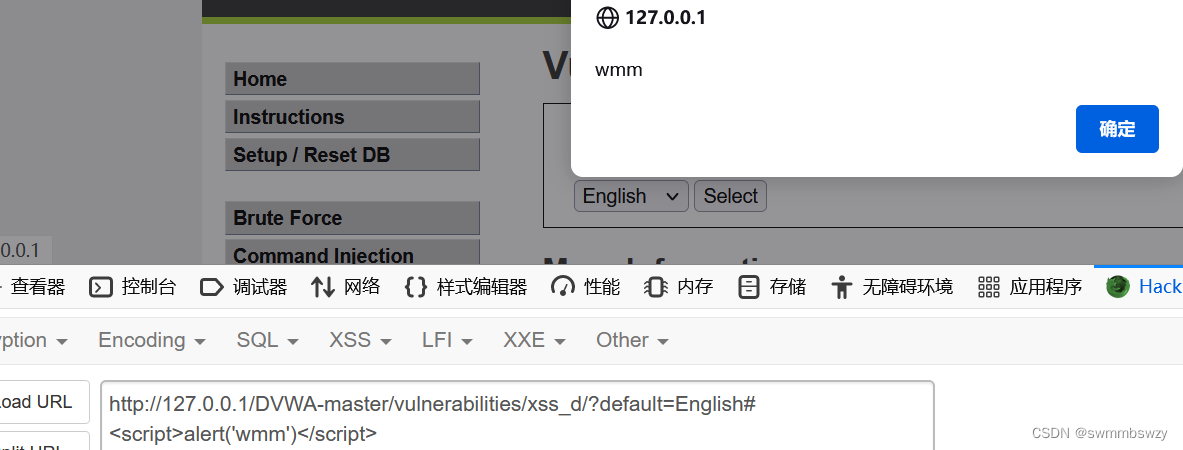This screenshot has height=450, width=1183.
Task: Open the Home menu item
Action: click(352, 79)
